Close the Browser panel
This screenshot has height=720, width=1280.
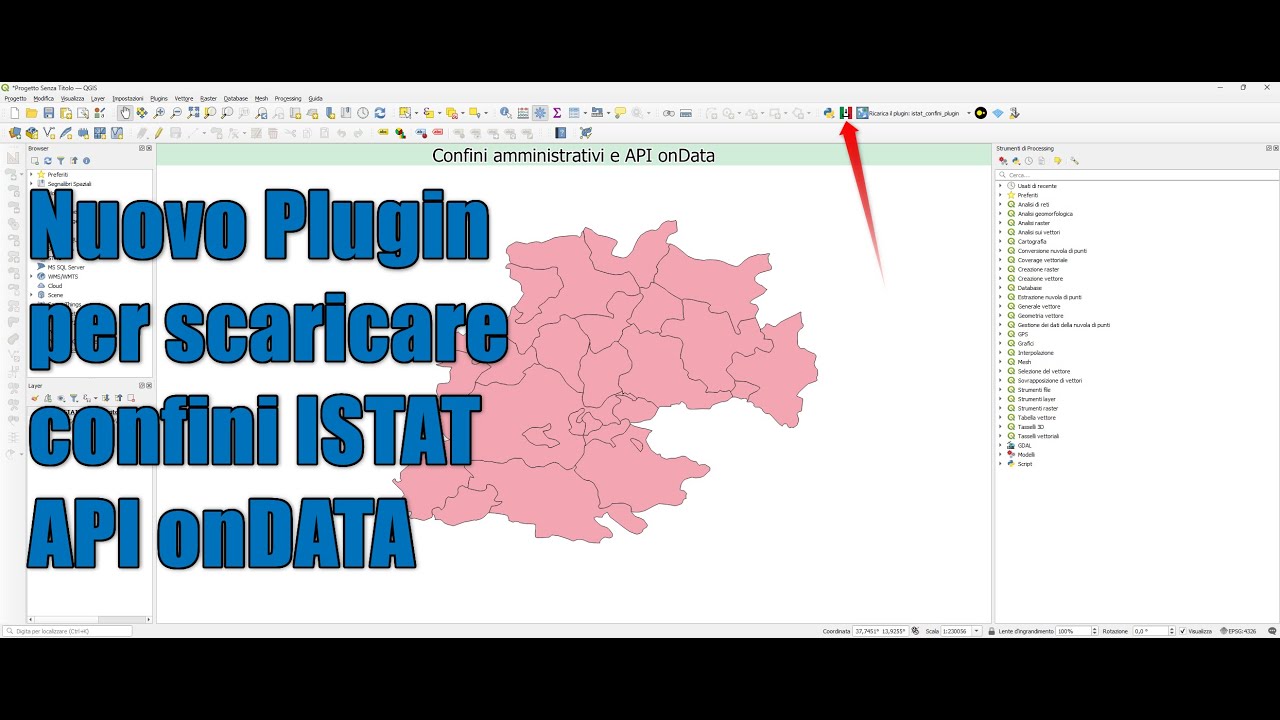tap(149, 148)
